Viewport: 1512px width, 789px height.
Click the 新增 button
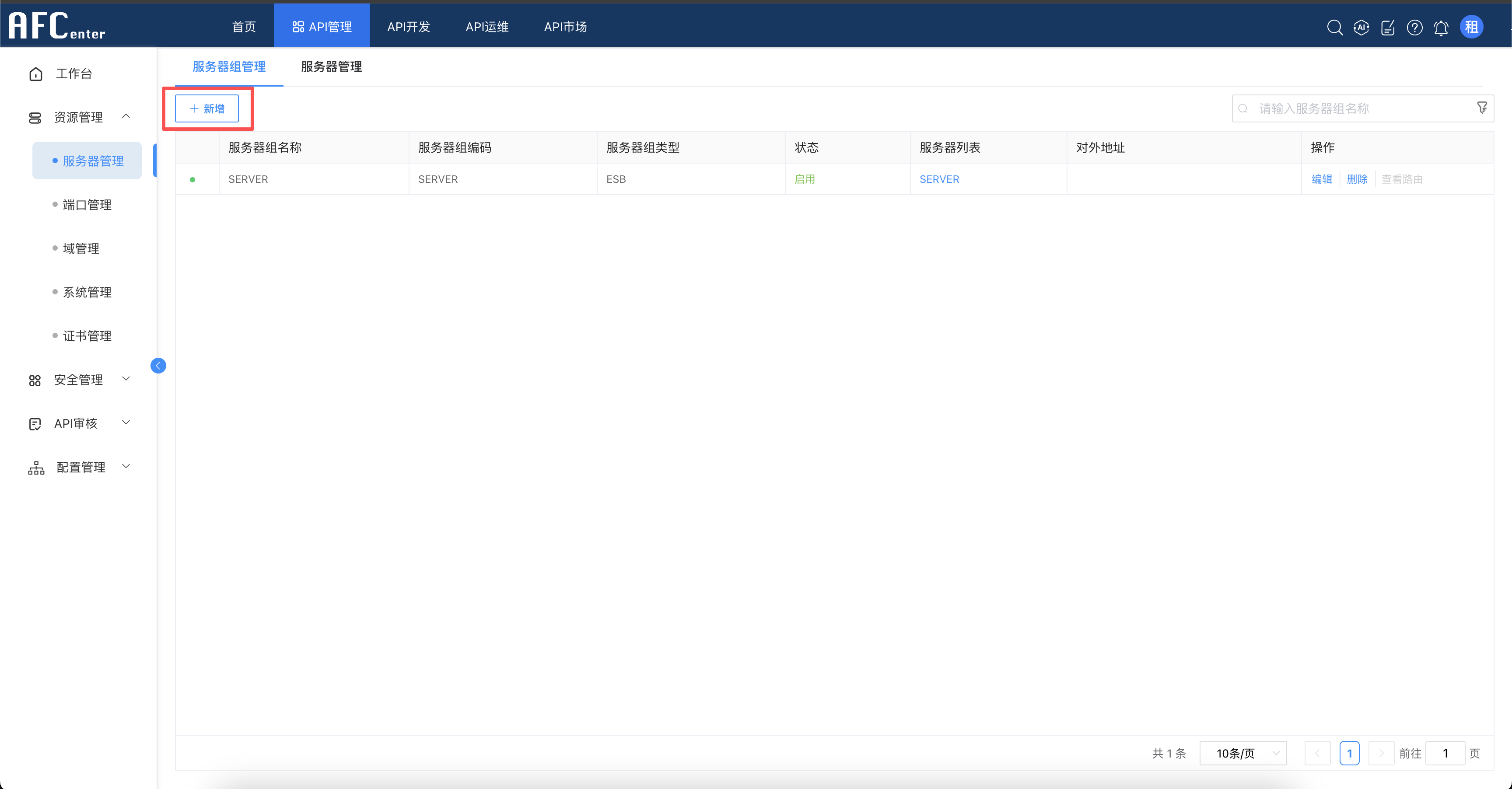(x=206, y=108)
